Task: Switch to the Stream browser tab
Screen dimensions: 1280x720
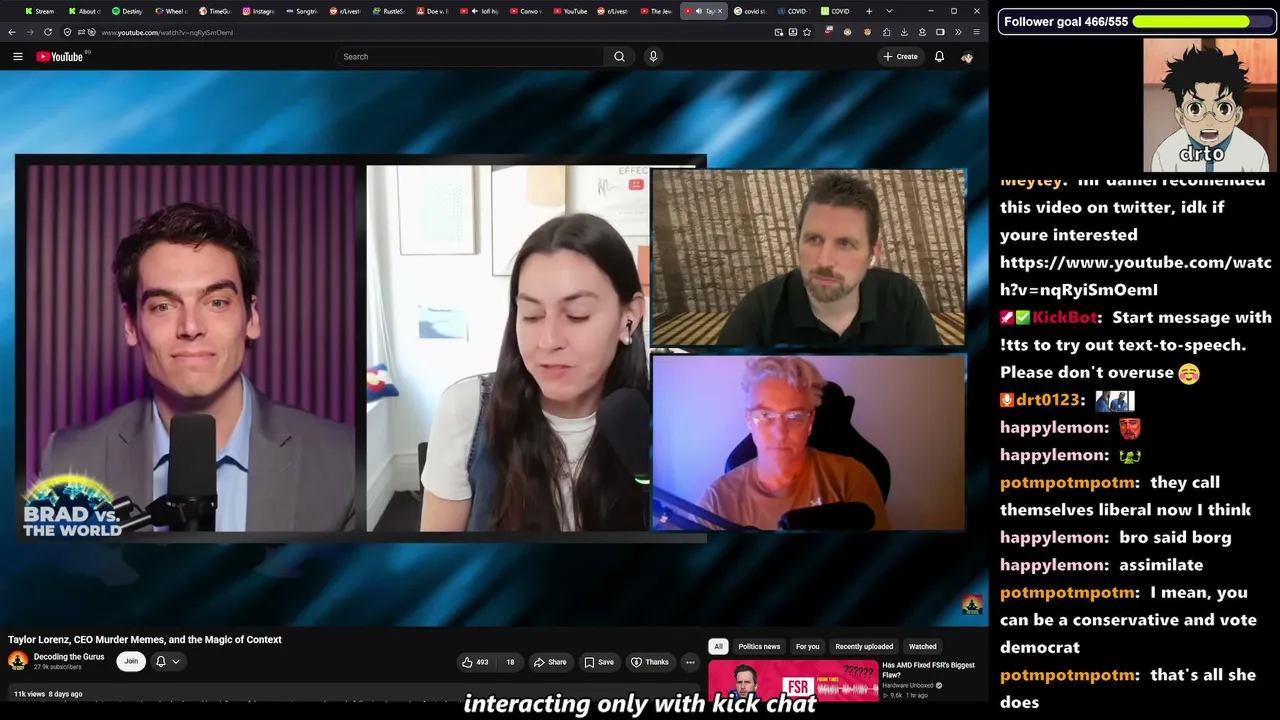Action: 39,11
